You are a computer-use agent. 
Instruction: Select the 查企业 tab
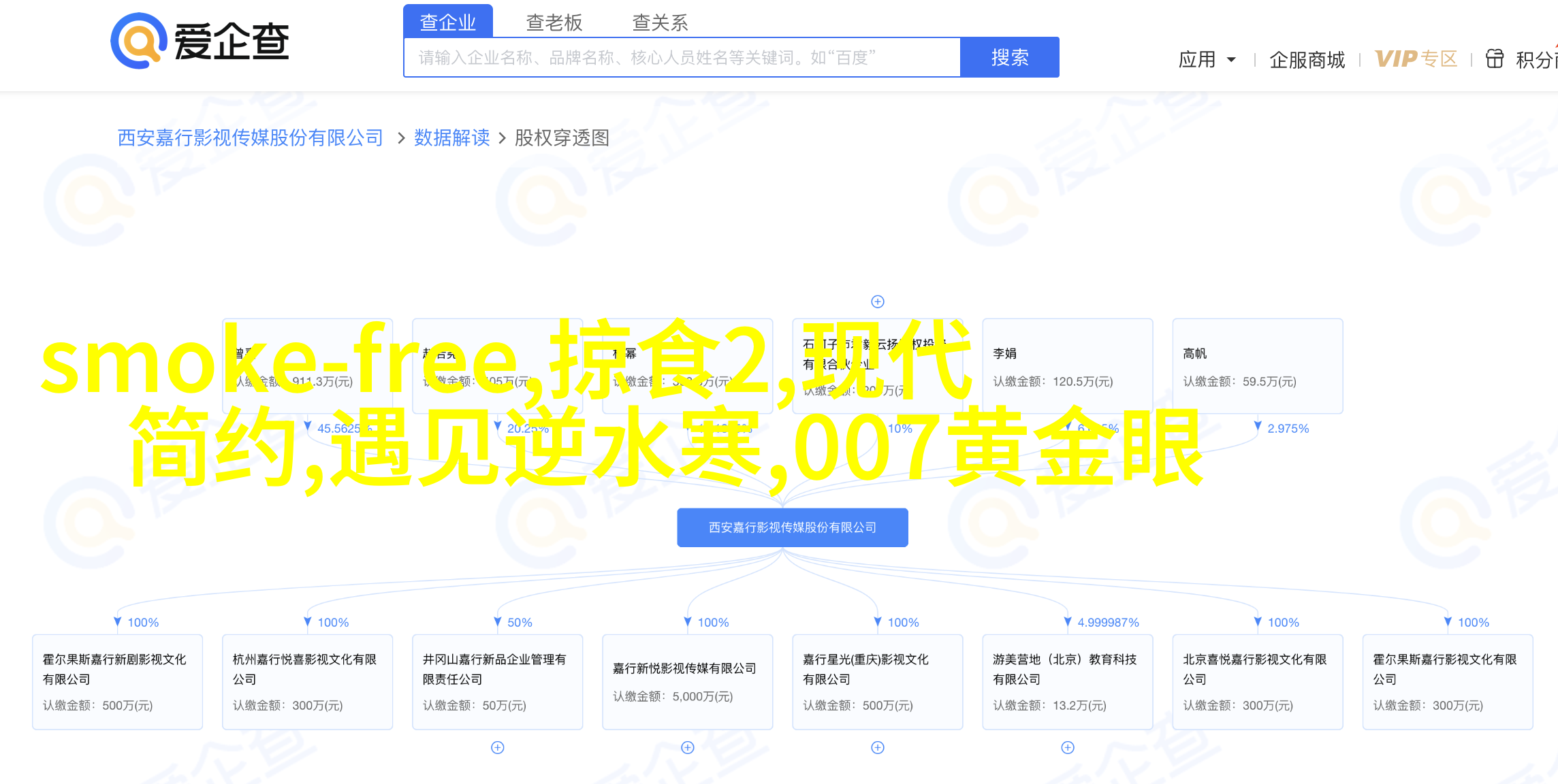coord(448,22)
